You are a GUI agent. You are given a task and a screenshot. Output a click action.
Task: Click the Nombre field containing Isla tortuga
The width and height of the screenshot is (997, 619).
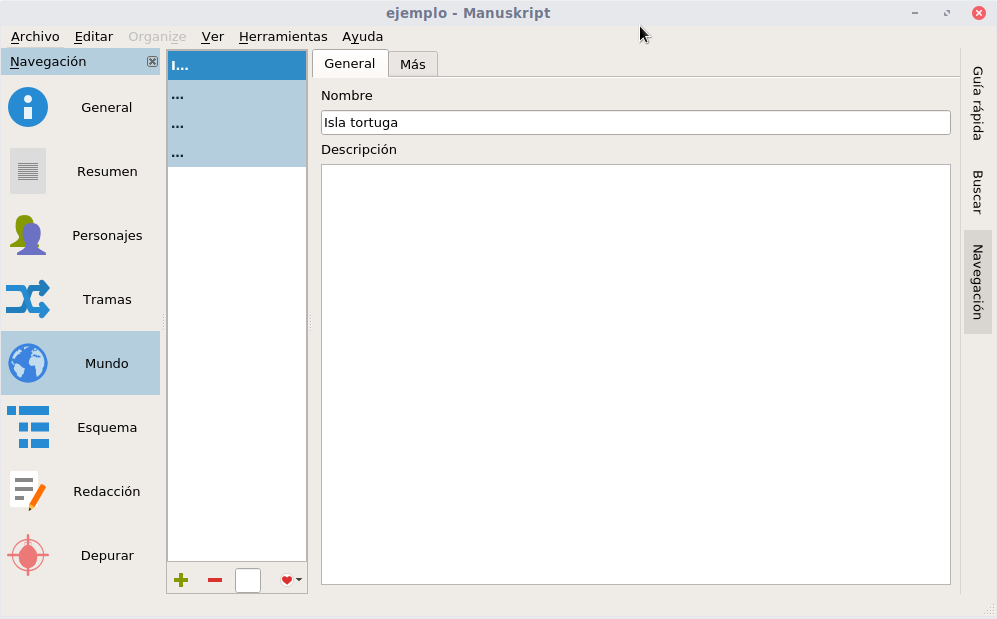[635, 122]
